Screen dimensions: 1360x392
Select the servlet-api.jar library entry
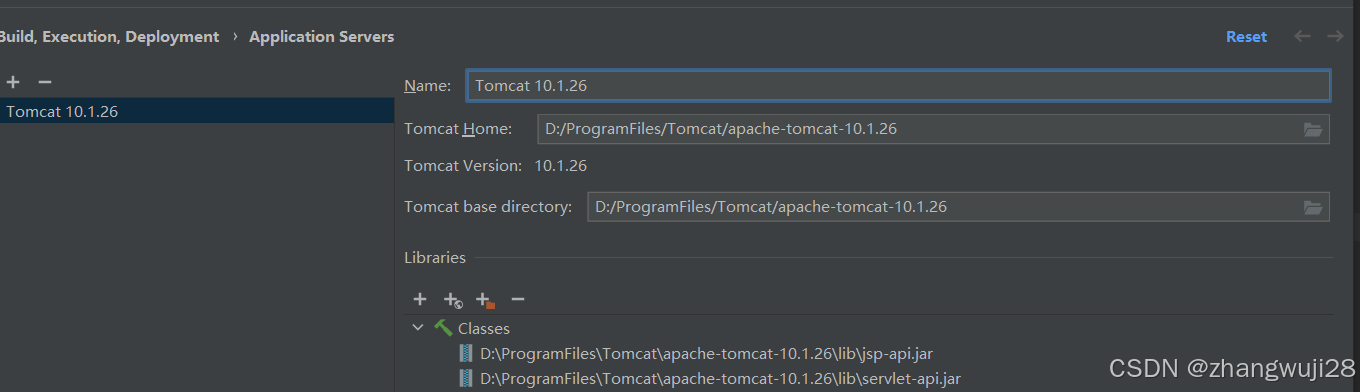[711, 378]
